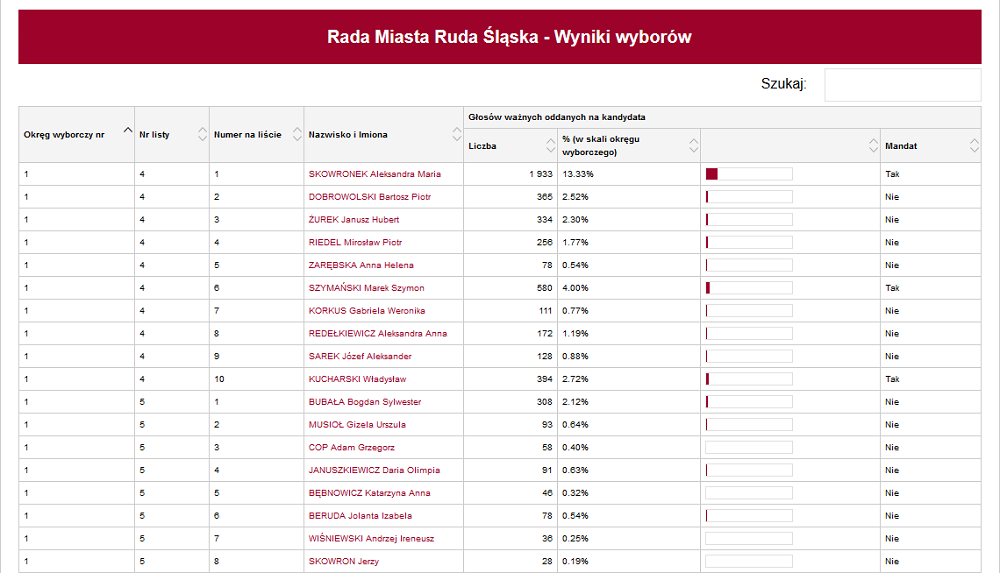Open REDEŁKIEWICZ Aleksandra Anna candidate link

(378, 334)
